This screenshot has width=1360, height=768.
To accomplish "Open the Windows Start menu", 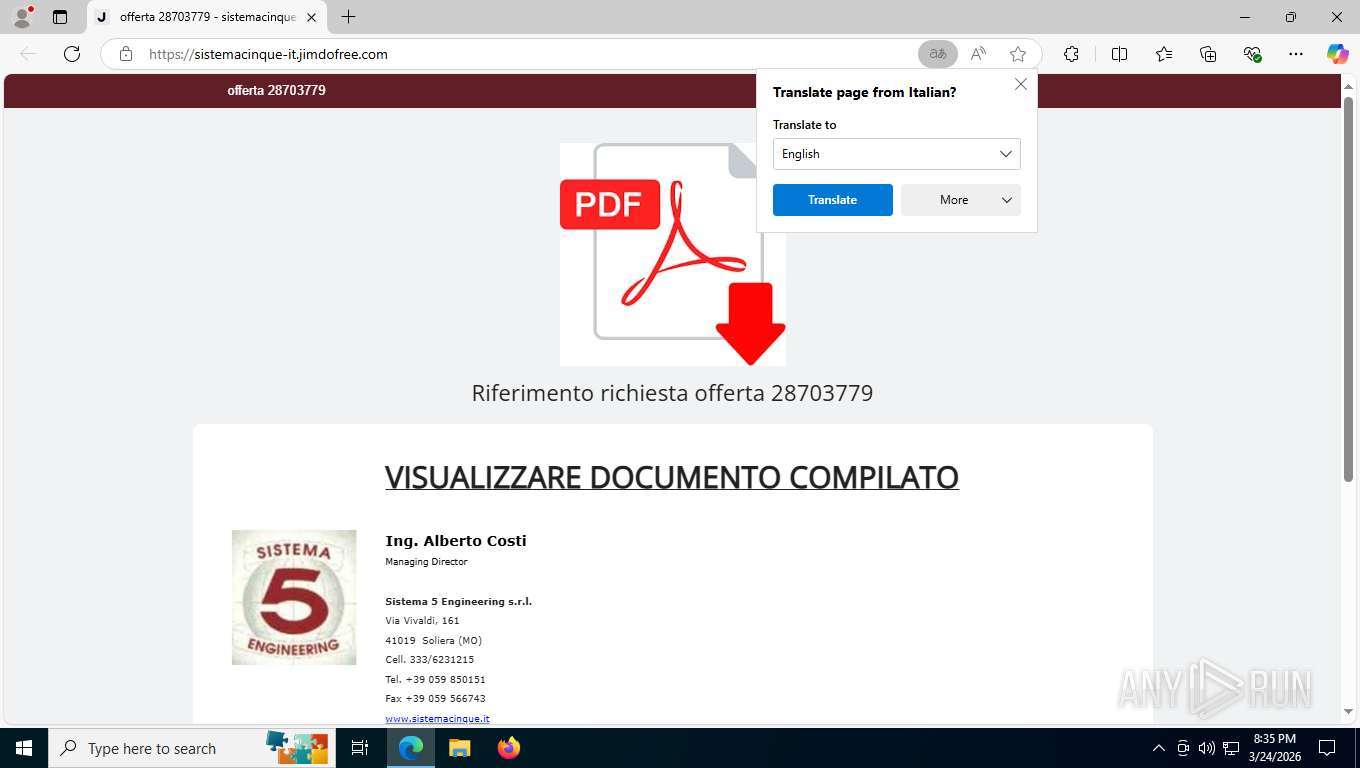I will 24,748.
